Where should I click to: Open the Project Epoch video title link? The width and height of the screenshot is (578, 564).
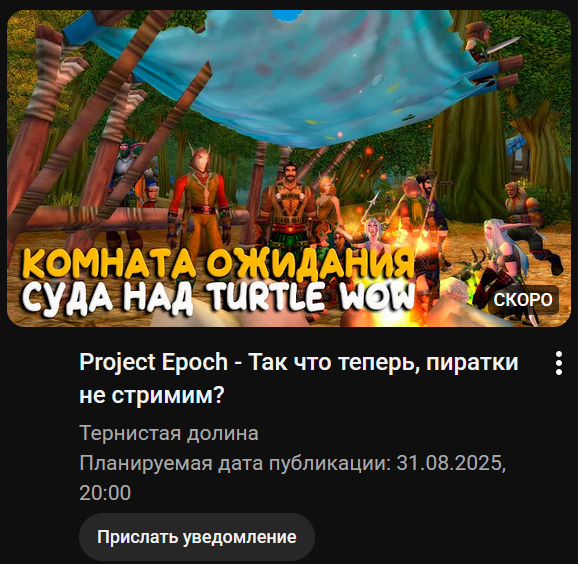tap(299, 378)
